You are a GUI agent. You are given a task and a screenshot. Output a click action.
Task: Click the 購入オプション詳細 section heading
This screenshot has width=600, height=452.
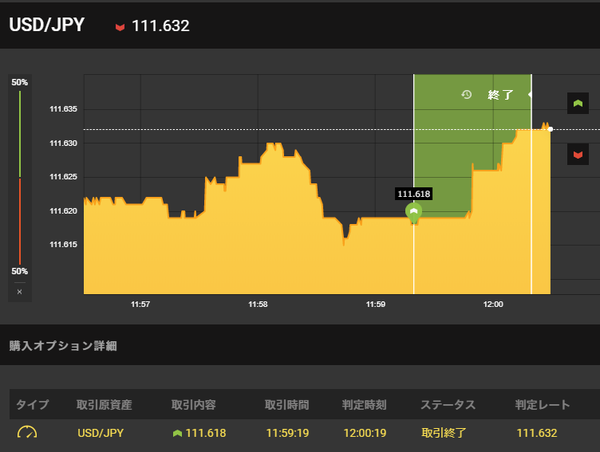point(63,346)
